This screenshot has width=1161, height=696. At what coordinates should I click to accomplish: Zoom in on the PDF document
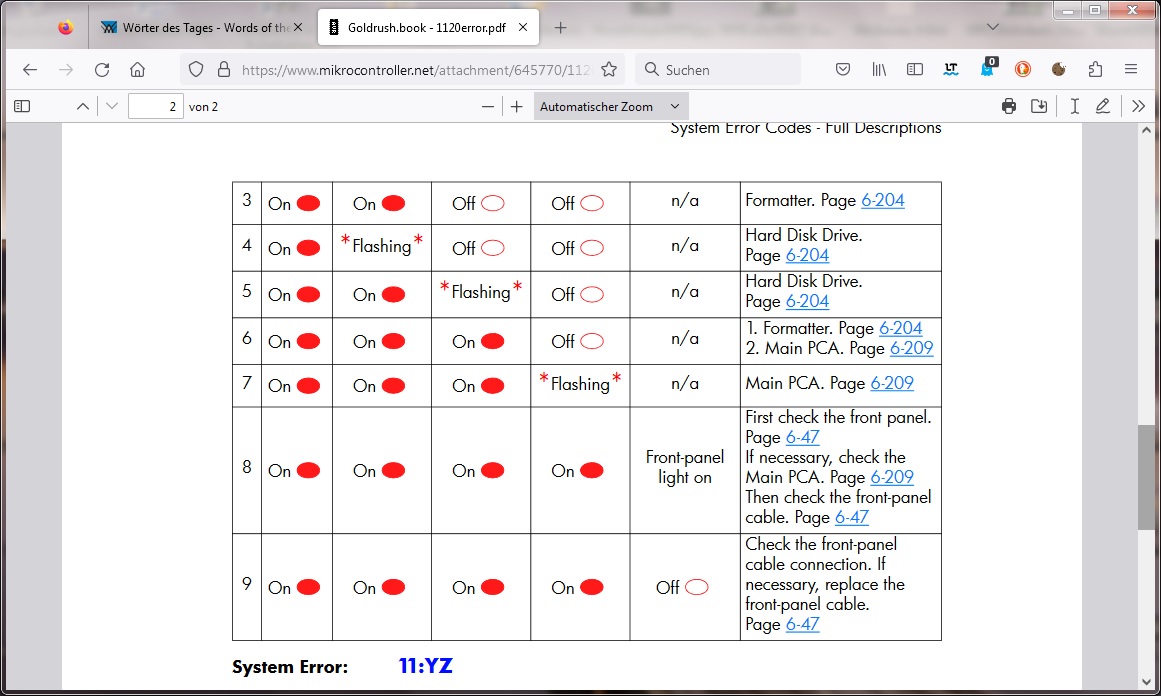[517, 107]
